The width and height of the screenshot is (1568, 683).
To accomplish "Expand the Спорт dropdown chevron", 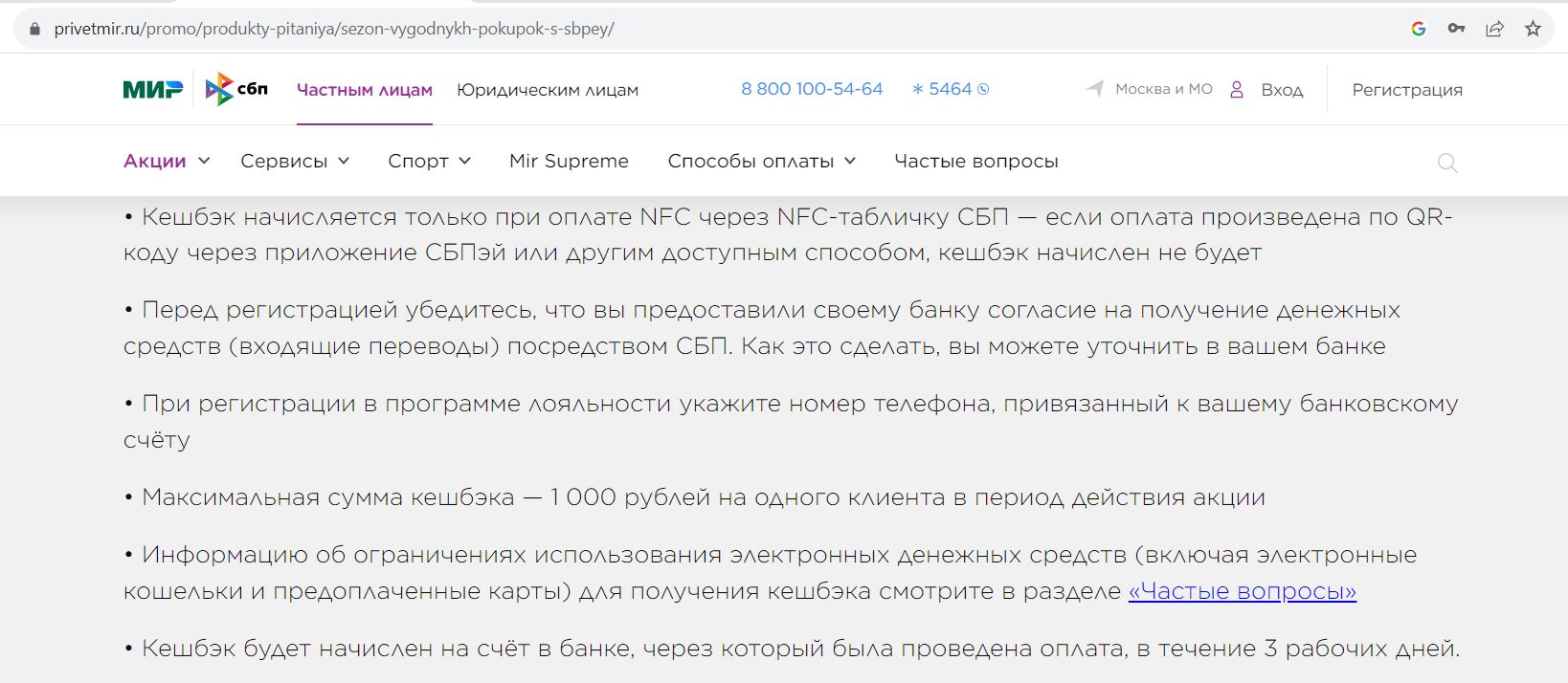I will (465, 161).
